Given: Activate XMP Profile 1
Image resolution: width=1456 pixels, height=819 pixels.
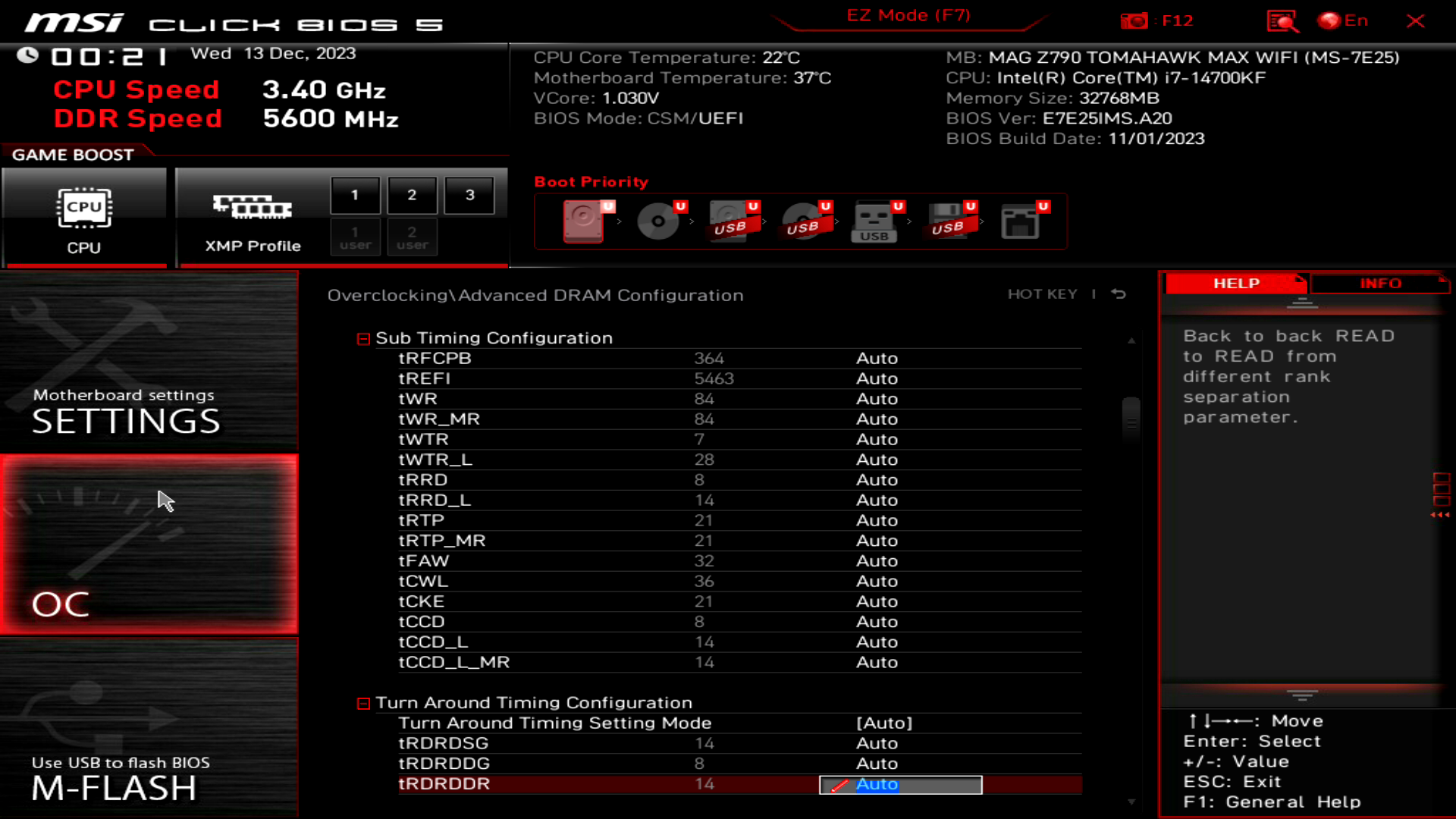Looking at the screenshot, I should click(355, 195).
